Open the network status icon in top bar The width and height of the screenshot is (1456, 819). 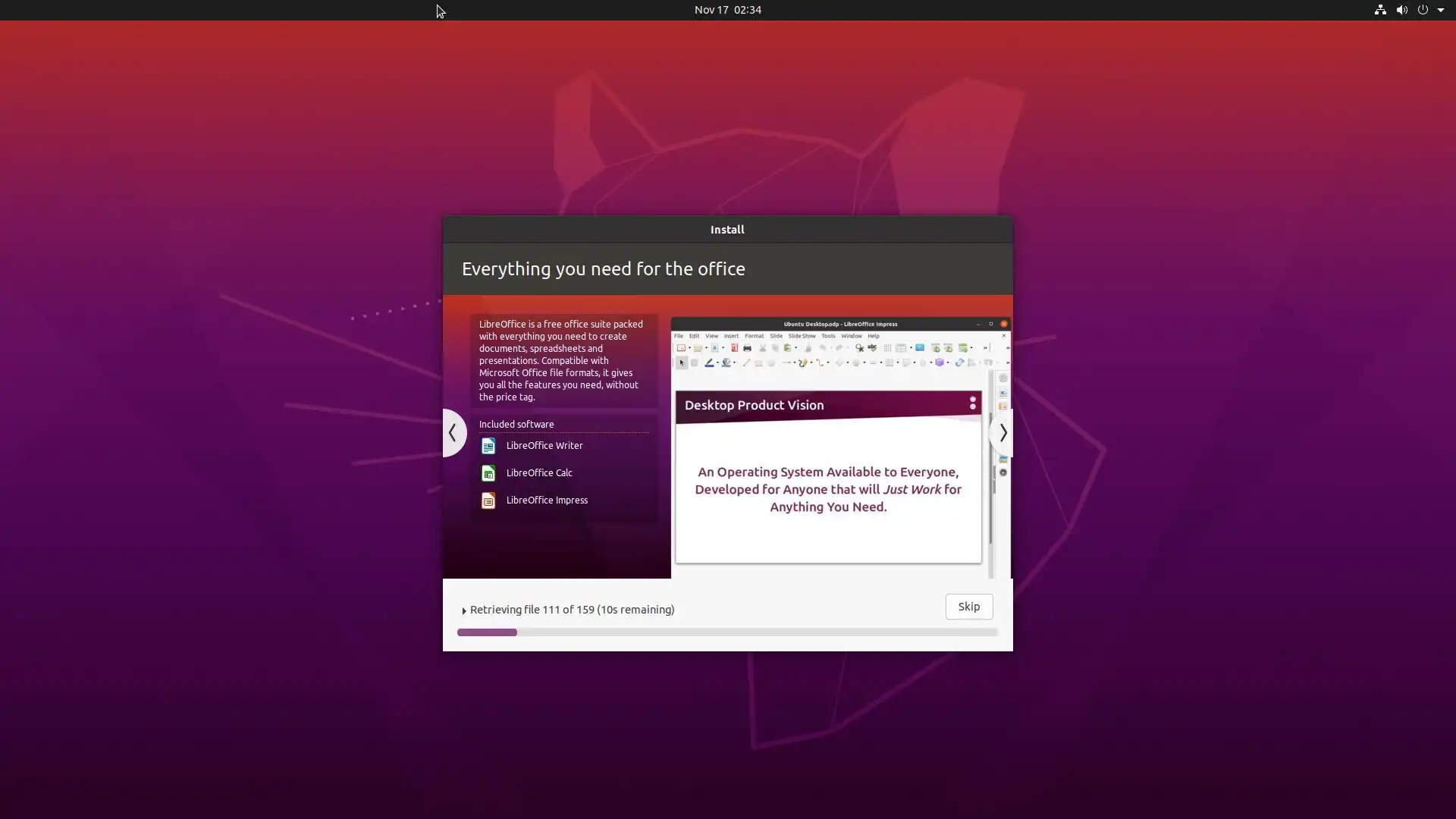click(x=1380, y=10)
